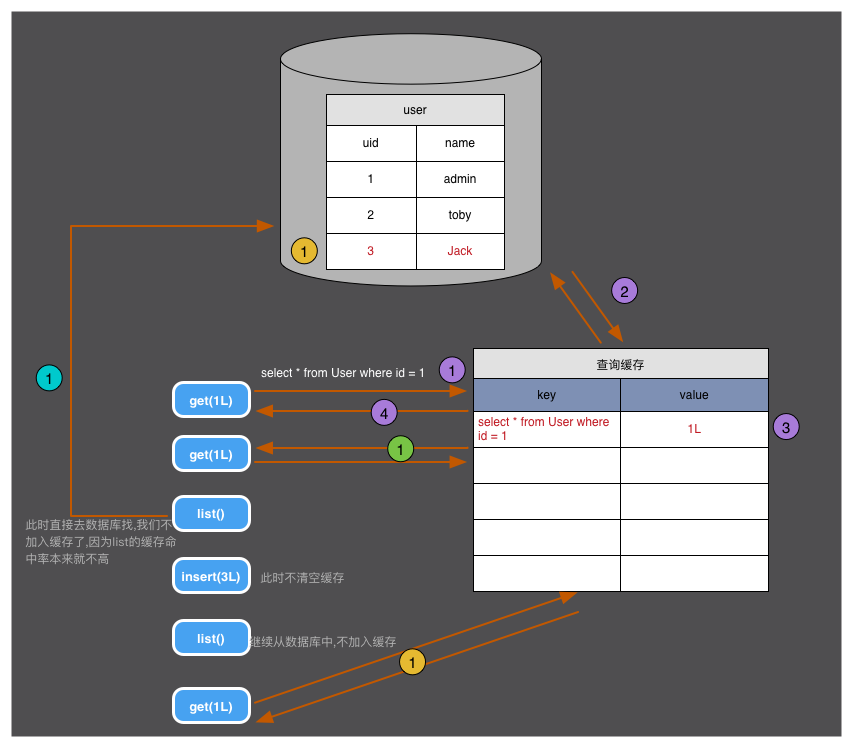The image size is (853, 748).
Task: Select yellow circle 1 inside the database cylinder
Action: pyautogui.click(x=304, y=251)
